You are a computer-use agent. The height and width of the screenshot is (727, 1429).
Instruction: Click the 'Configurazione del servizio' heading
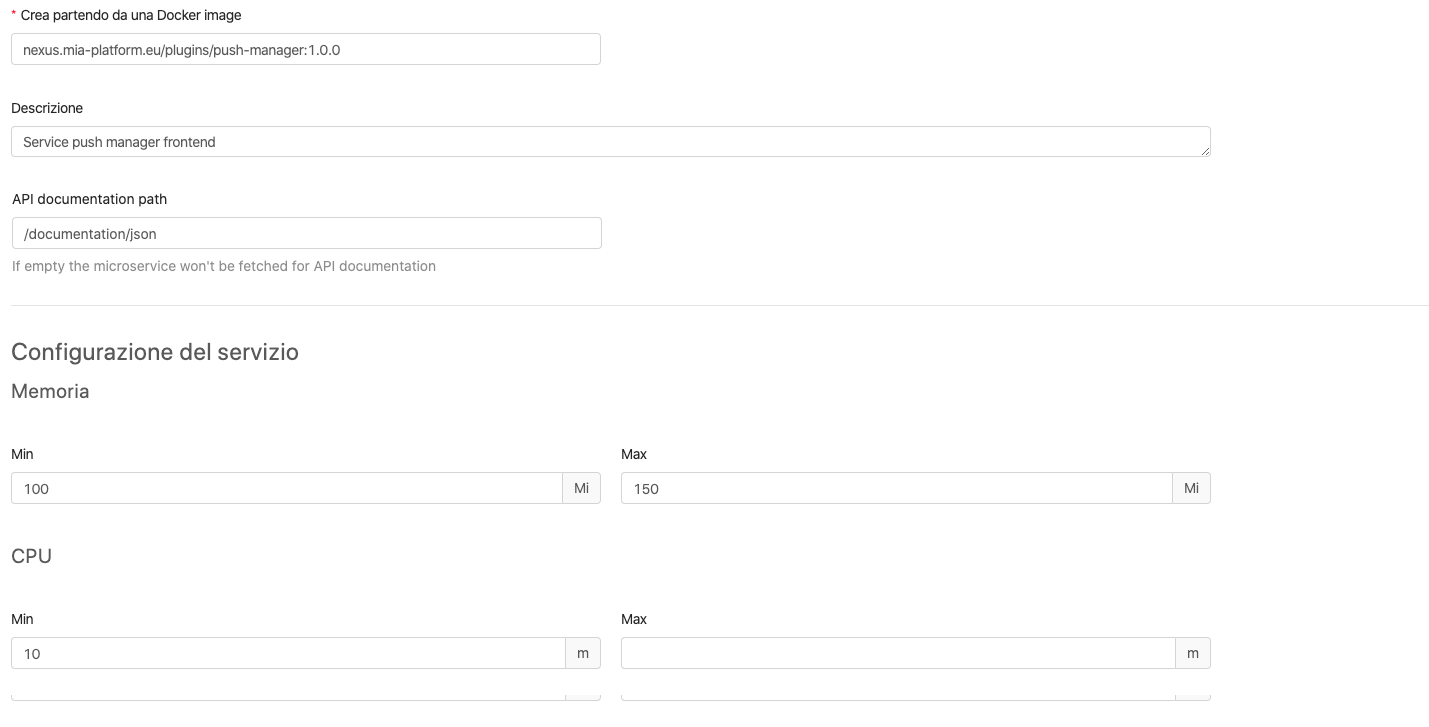tap(155, 352)
